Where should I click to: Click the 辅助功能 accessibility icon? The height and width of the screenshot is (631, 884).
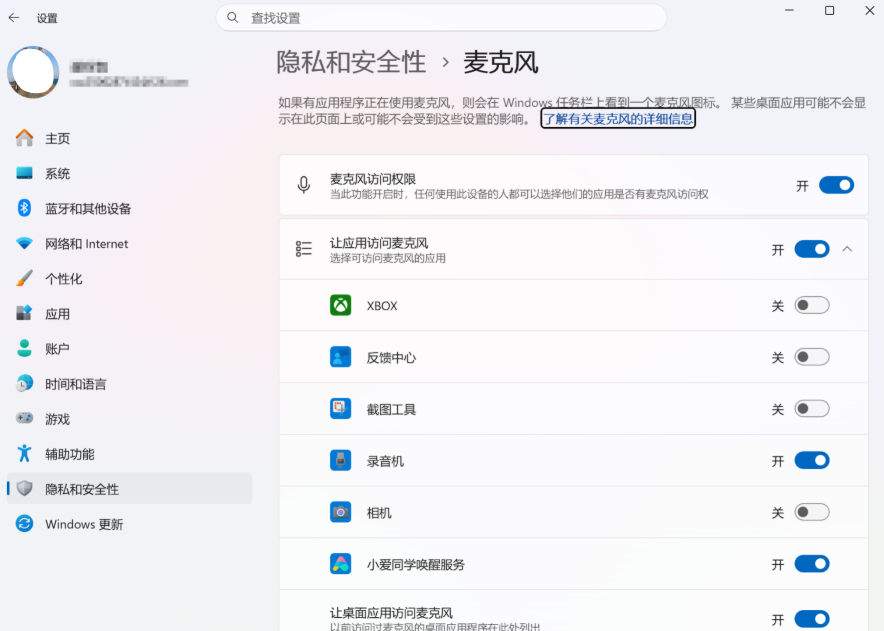(24, 453)
